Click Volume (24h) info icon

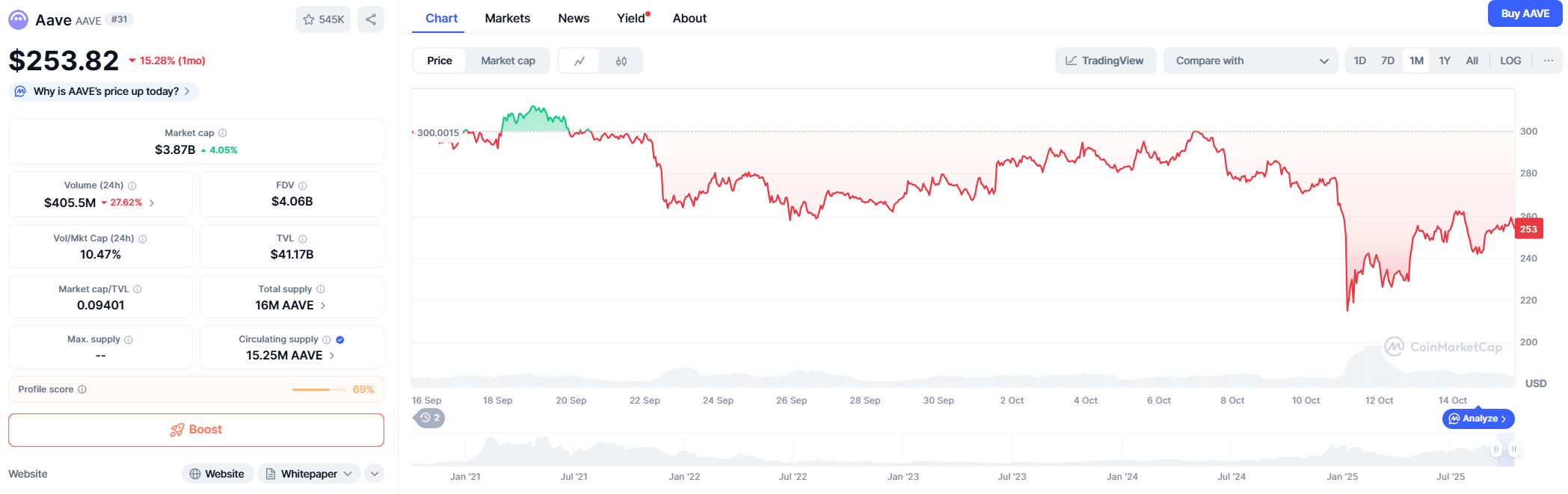click(132, 185)
